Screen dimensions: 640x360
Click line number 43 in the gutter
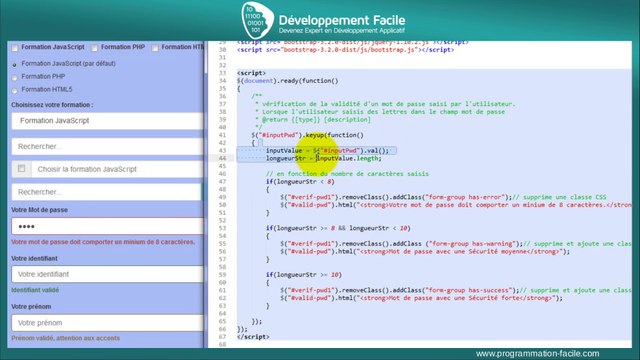[x=222, y=151]
